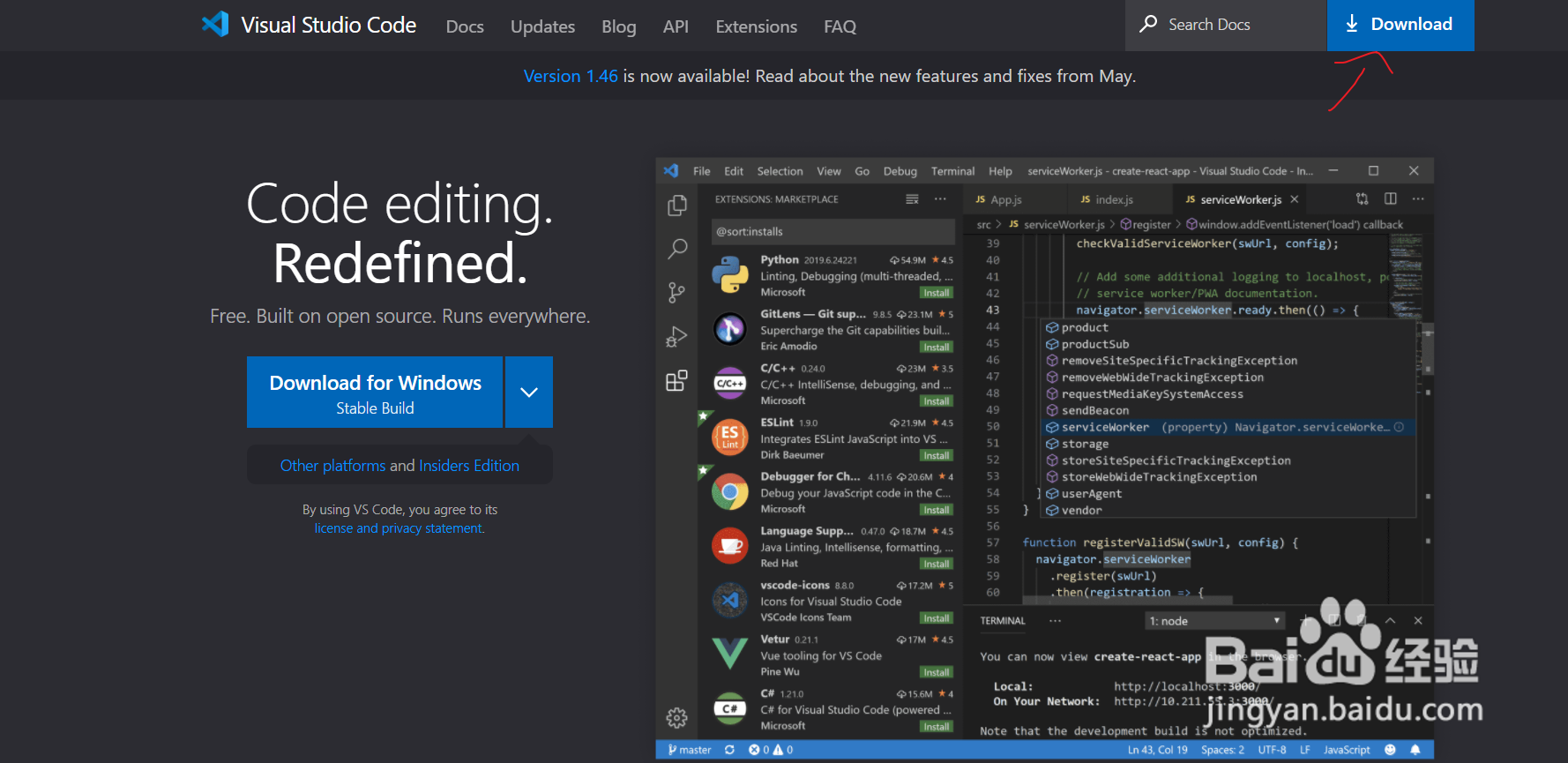Click the magnifier icon in Search Docs
This screenshot has width=1568, height=763.
point(1148,24)
